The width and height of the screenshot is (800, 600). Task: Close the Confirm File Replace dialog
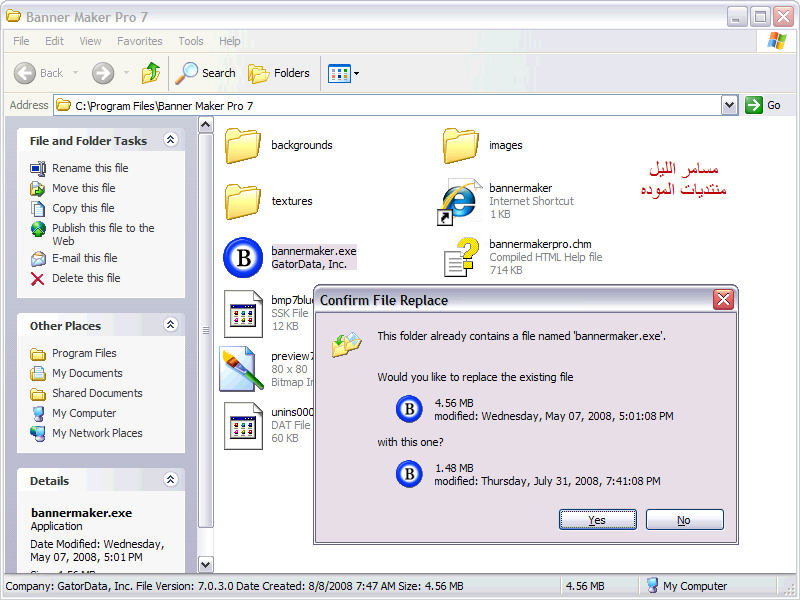tap(723, 299)
